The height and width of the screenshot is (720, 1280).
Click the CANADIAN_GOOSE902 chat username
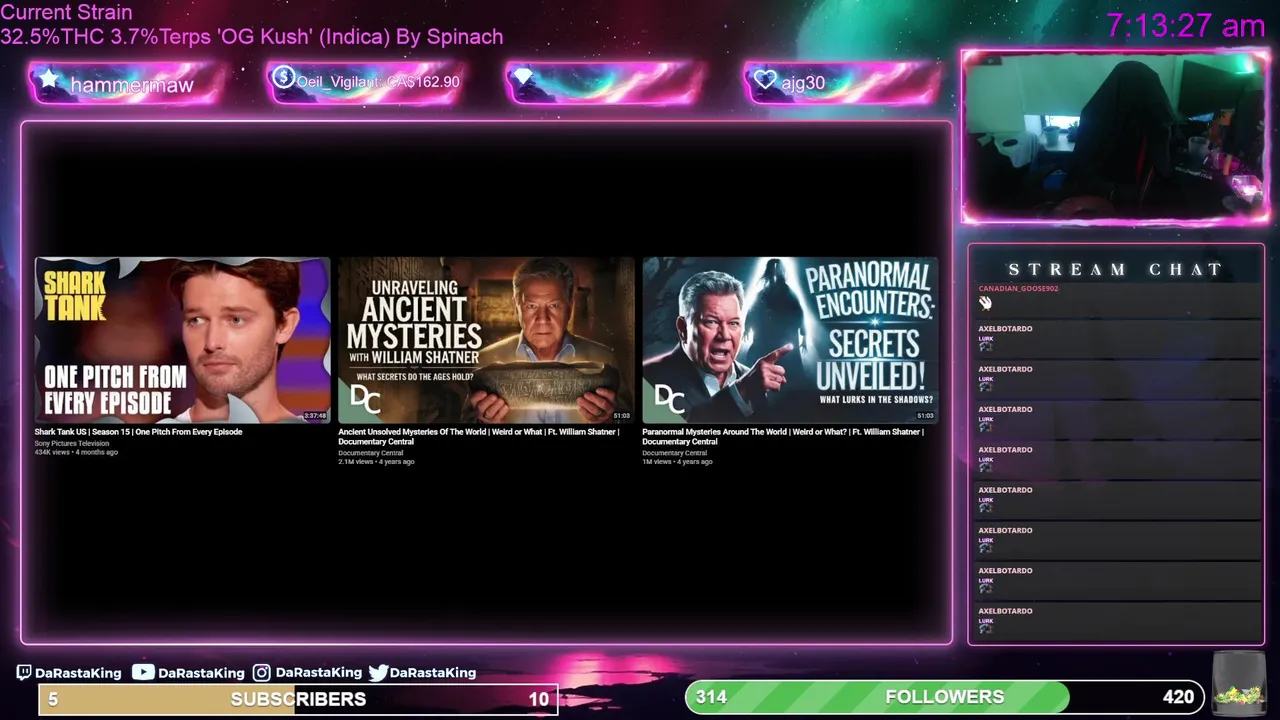click(1018, 288)
